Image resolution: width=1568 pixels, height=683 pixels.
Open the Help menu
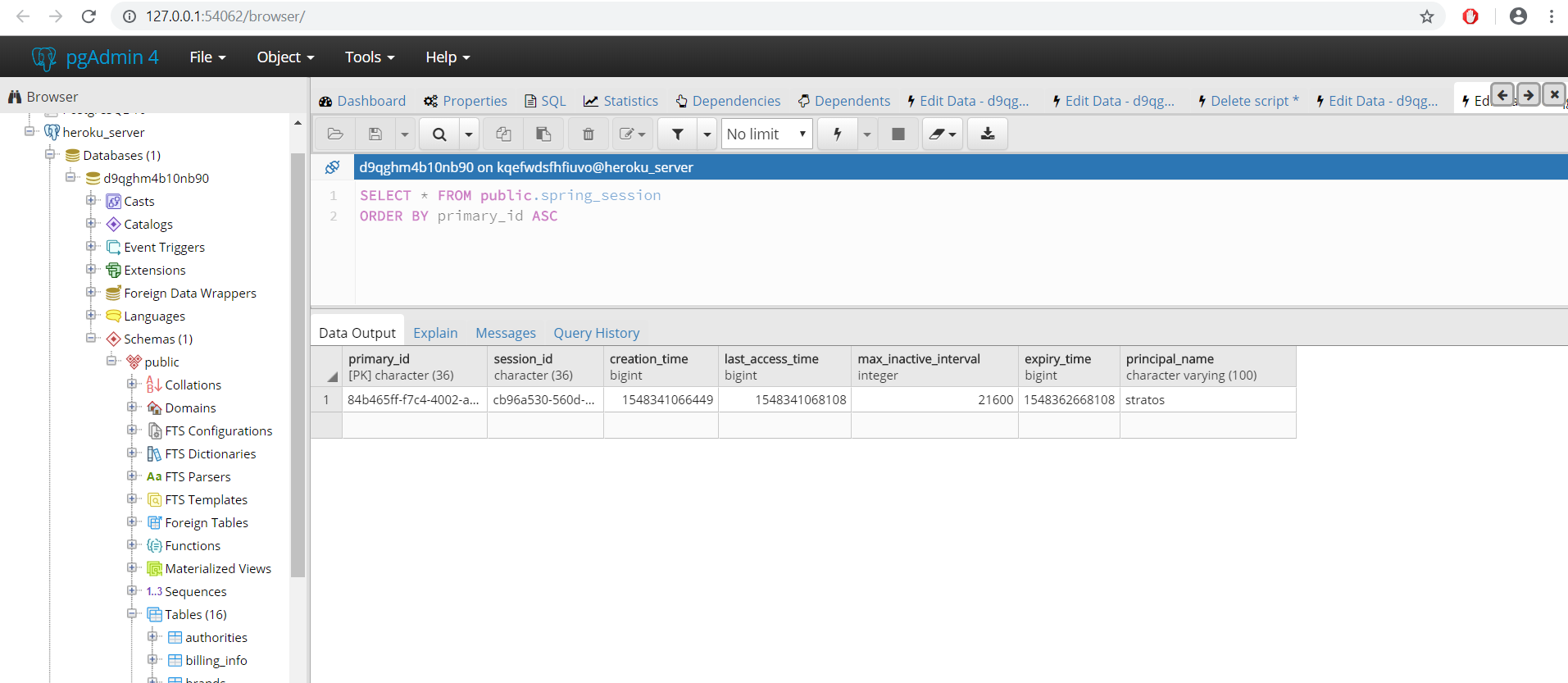click(448, 57)
